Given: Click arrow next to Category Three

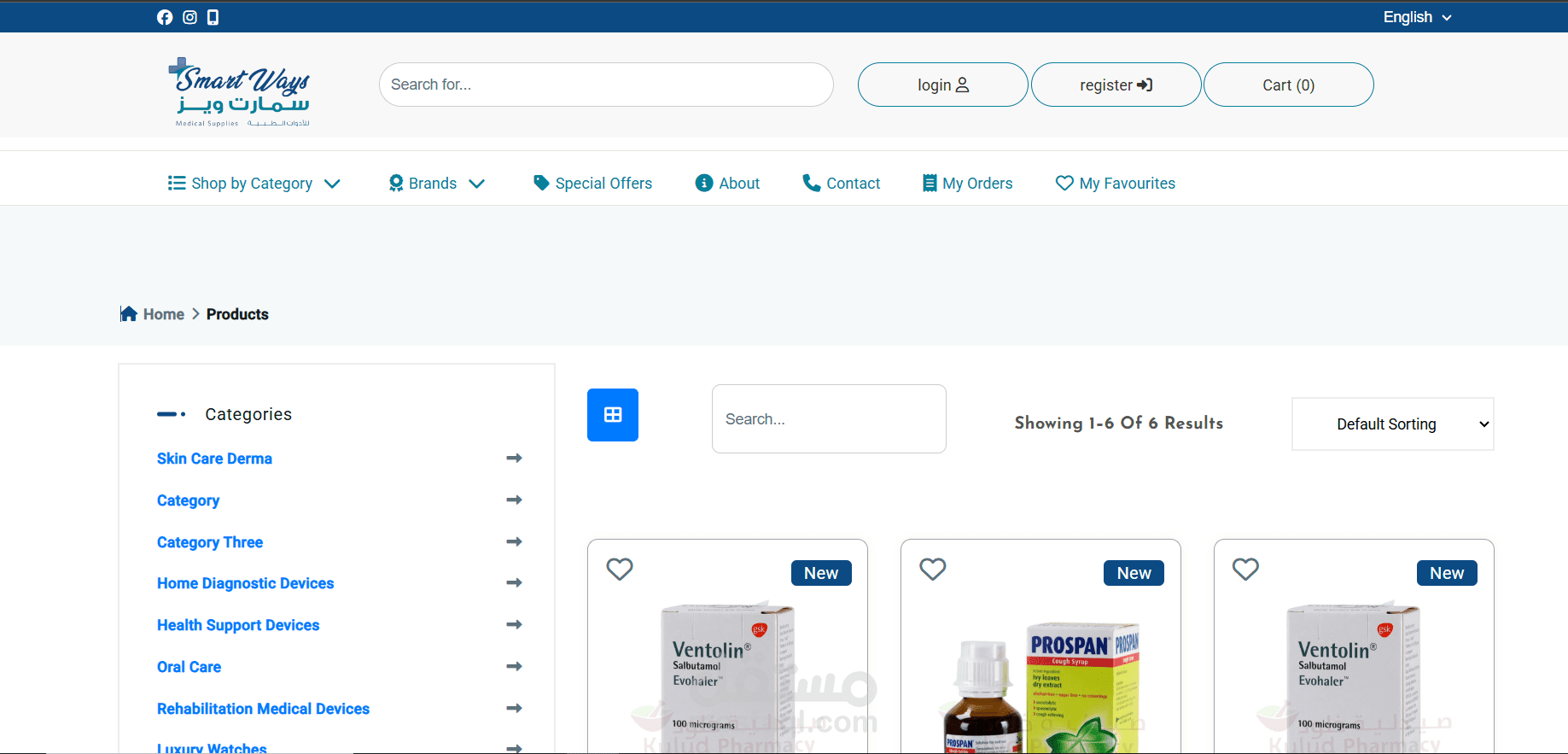Looking at the screenshot, I should [x=514, y=542].
